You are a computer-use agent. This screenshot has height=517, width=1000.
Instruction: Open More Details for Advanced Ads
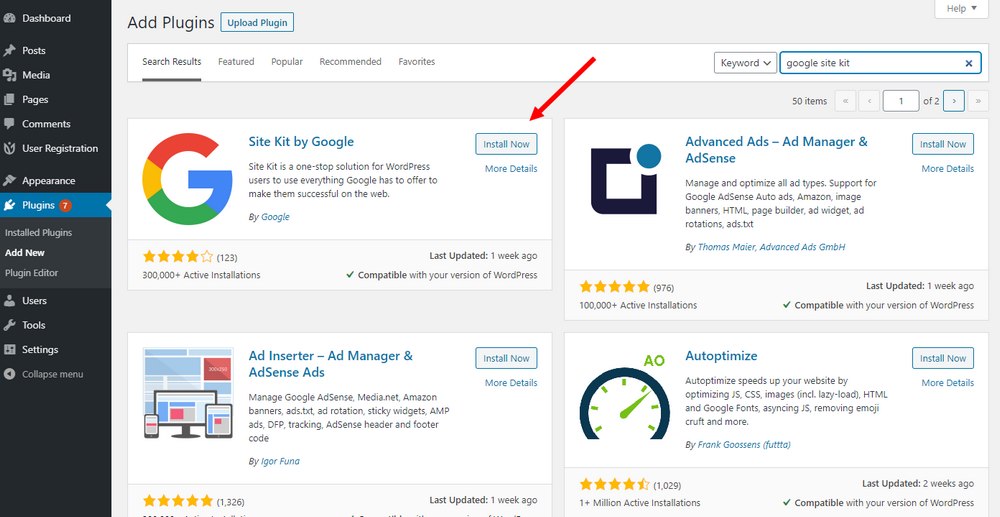948,168
